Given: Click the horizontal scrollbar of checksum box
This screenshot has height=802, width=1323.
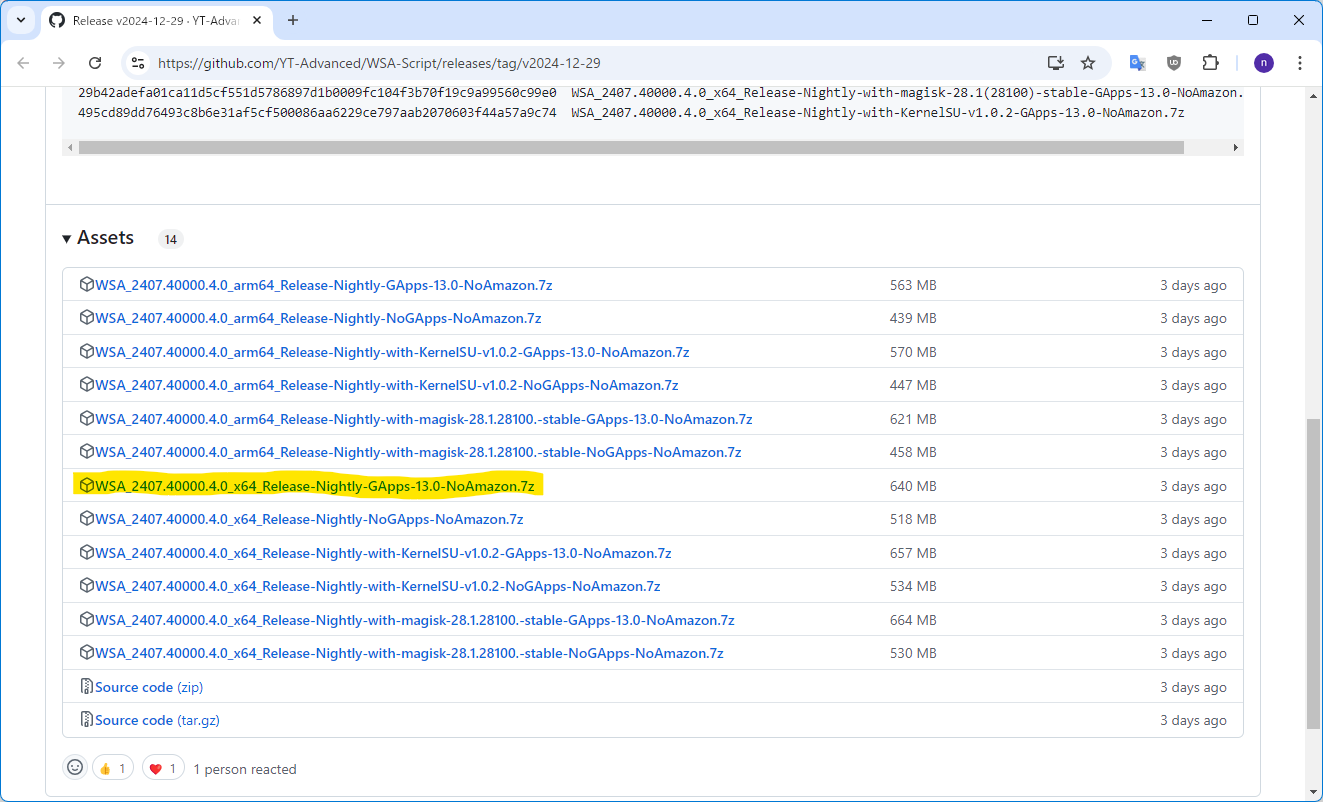Looking at the screenshot, I should (x=631, y=147).
